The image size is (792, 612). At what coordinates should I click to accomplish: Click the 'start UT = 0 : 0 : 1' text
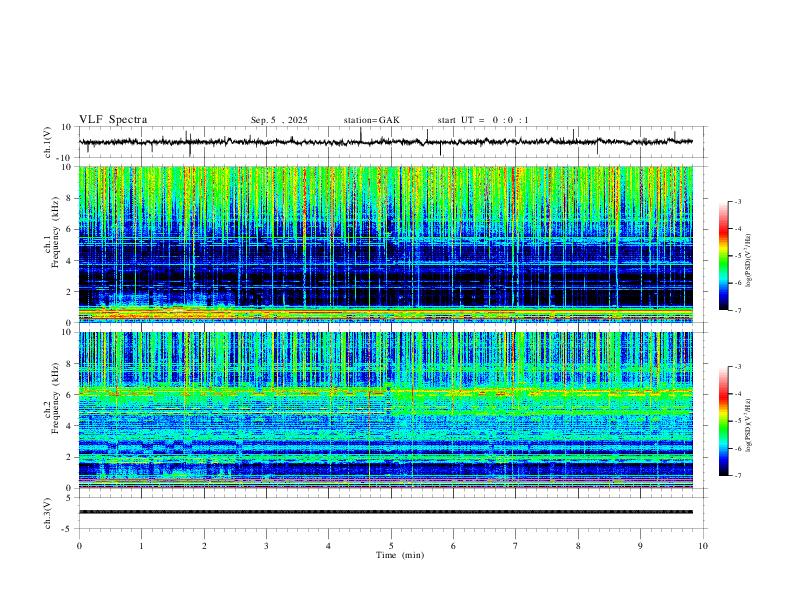tap(483, 120)
